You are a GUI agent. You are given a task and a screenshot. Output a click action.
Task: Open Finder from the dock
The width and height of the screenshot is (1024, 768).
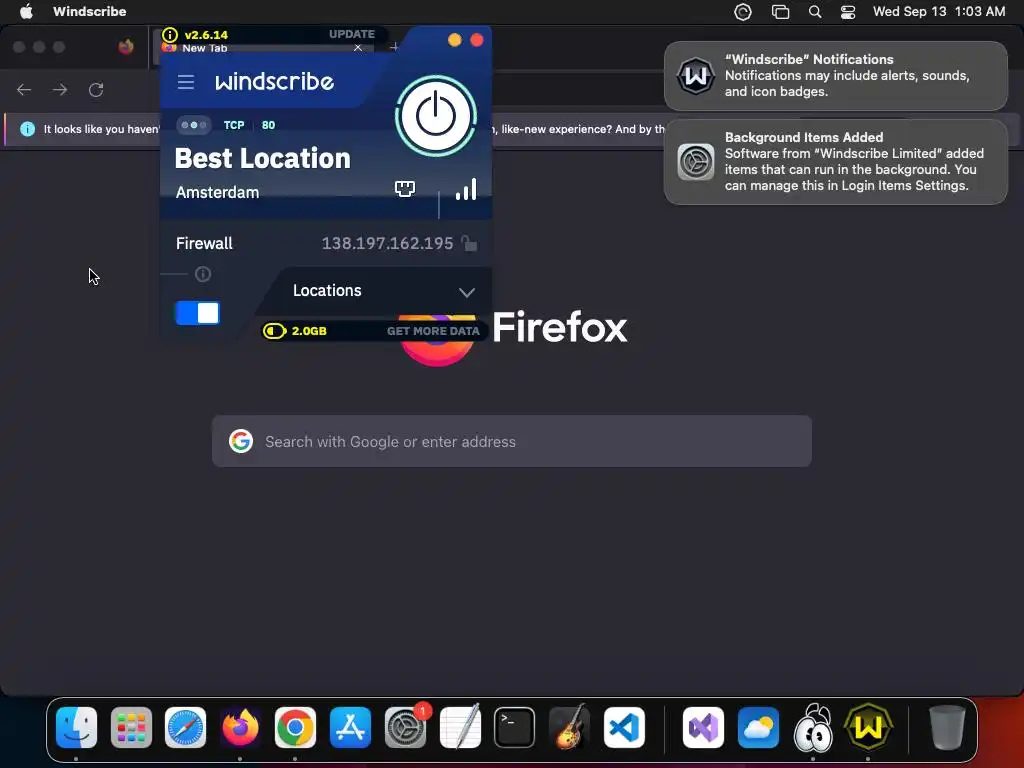pyautogui.click(x=76, y=727)
